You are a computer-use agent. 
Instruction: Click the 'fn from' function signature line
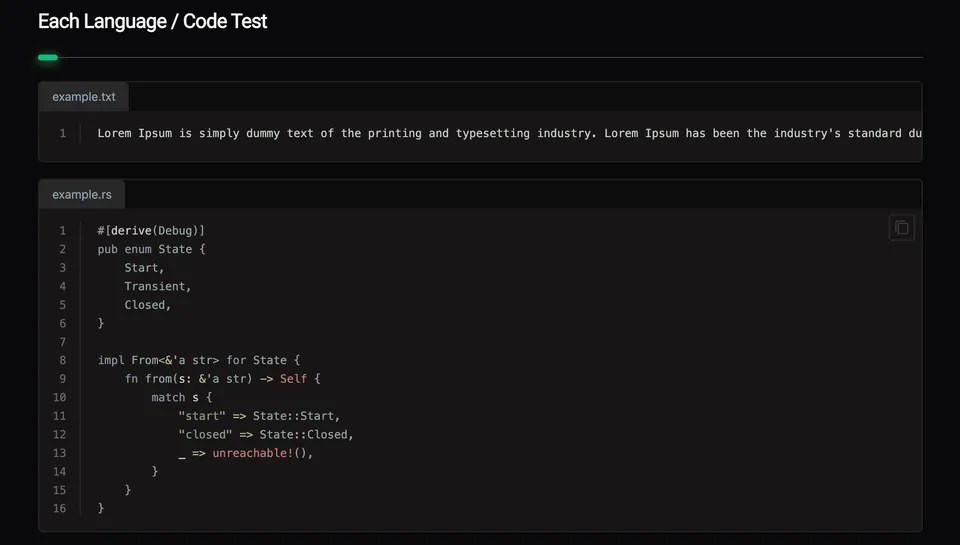(x=222, y=378)
